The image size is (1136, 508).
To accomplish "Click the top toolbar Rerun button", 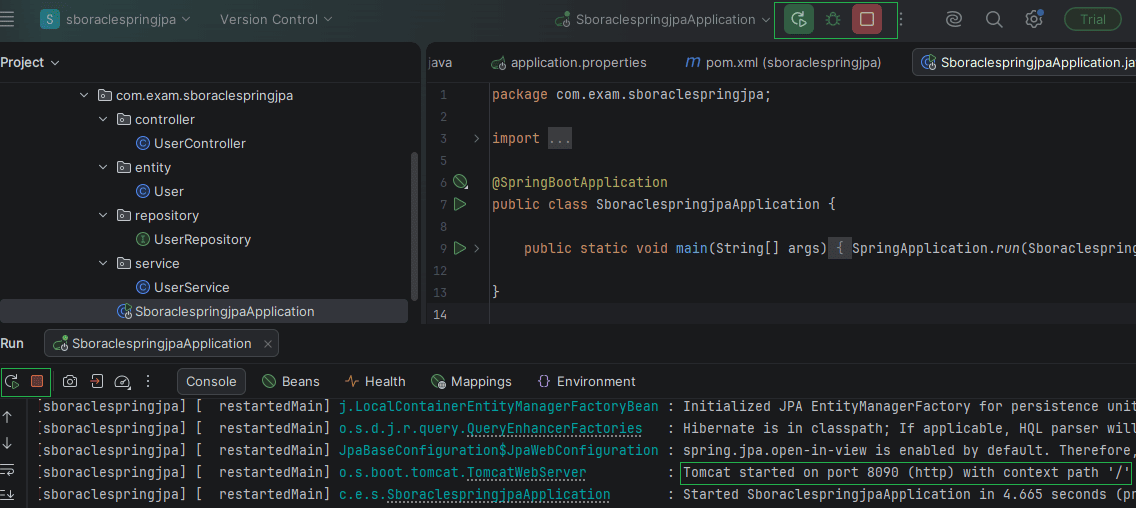I will click(798, 20).
